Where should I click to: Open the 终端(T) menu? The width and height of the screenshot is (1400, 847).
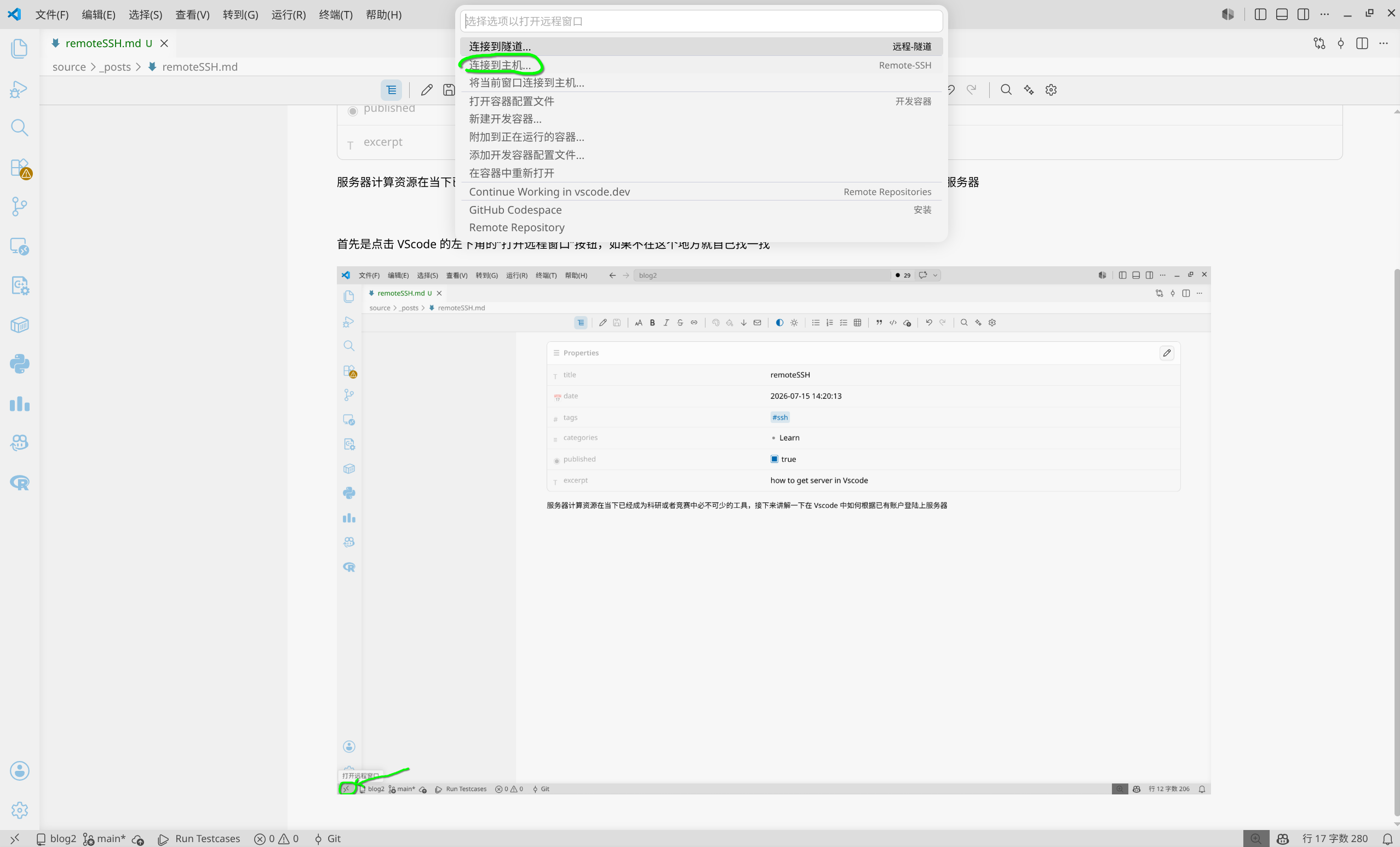(x=336, y=14)
